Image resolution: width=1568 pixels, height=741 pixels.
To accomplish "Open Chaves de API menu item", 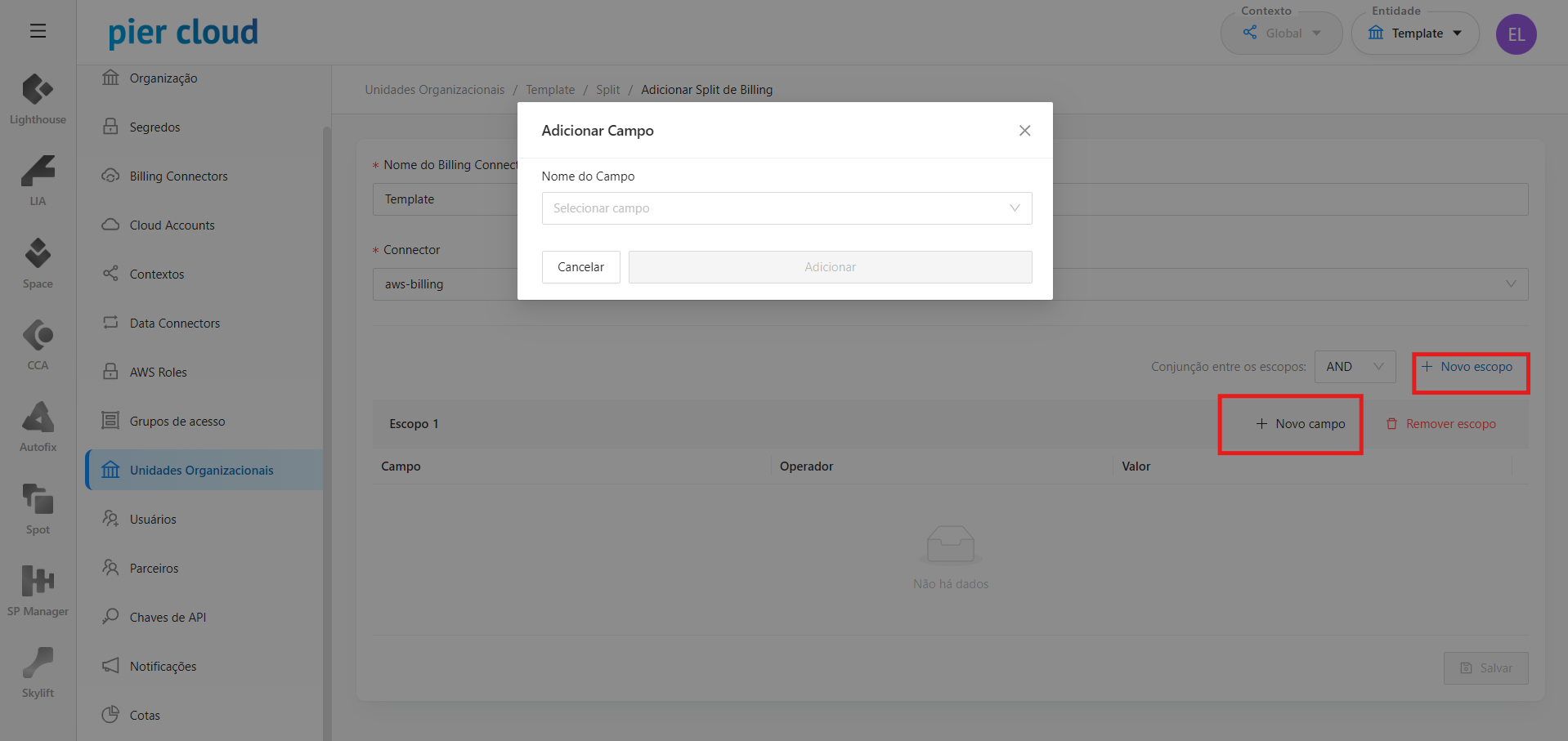I will pyautogui.click(x=168, y=618).
